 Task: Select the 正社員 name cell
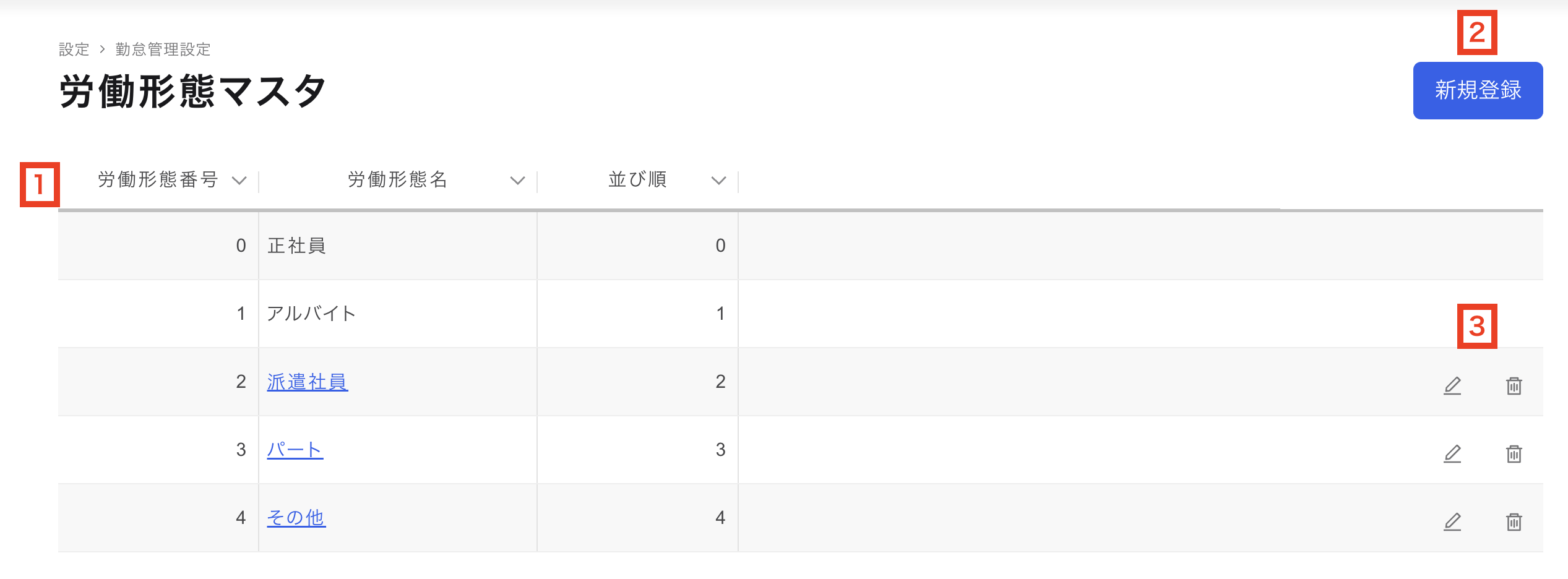pos(296,246)
